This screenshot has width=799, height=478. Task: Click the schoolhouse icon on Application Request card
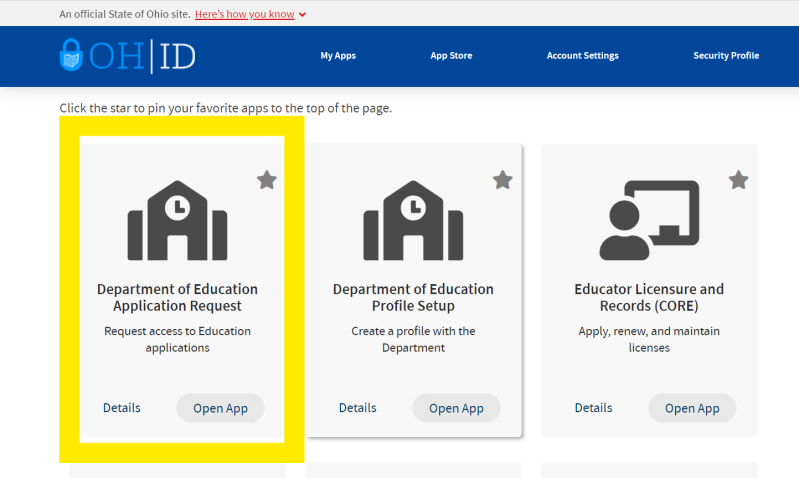coord(177,220)
